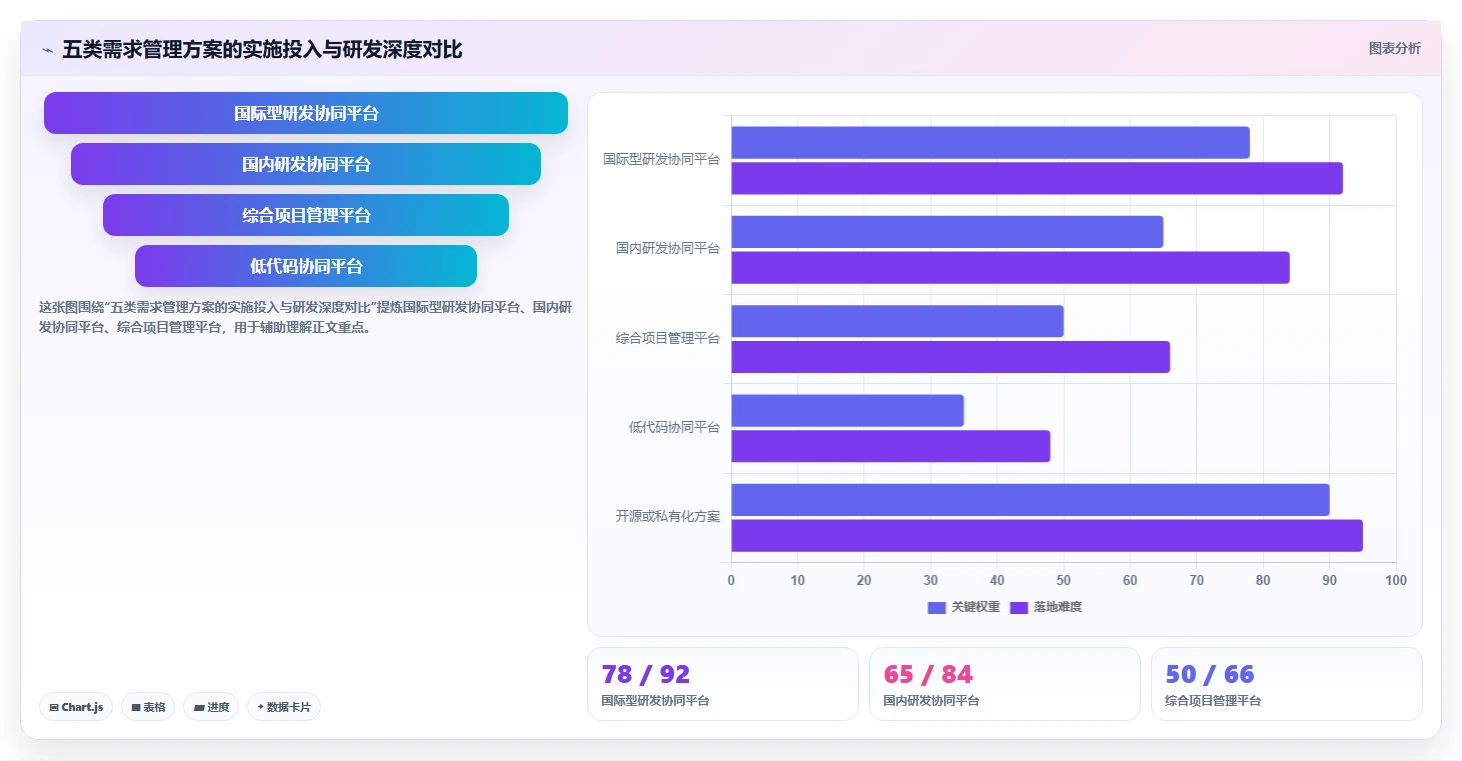Toggle the 关键权重 legend swatch
Screen dimensions: 1462x761
click(x=937, y=607)
